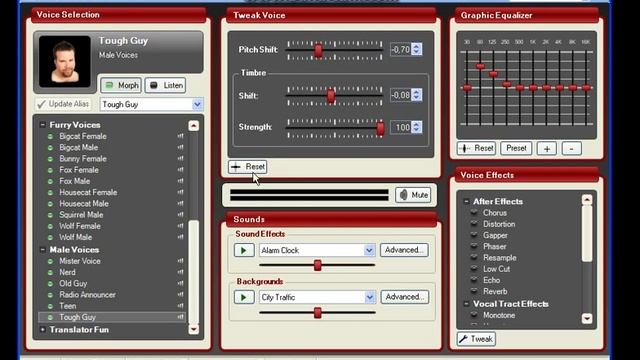
Task: Click the Listen button
Action: (165, 85)
